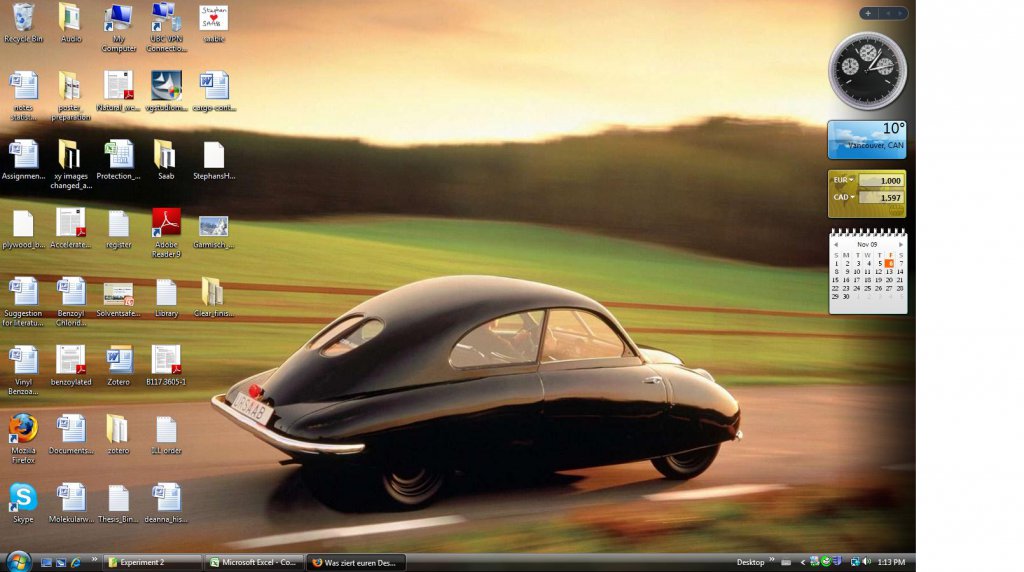
Task: Open the CAD currency dropdown
Action: [x=843, y=197]
